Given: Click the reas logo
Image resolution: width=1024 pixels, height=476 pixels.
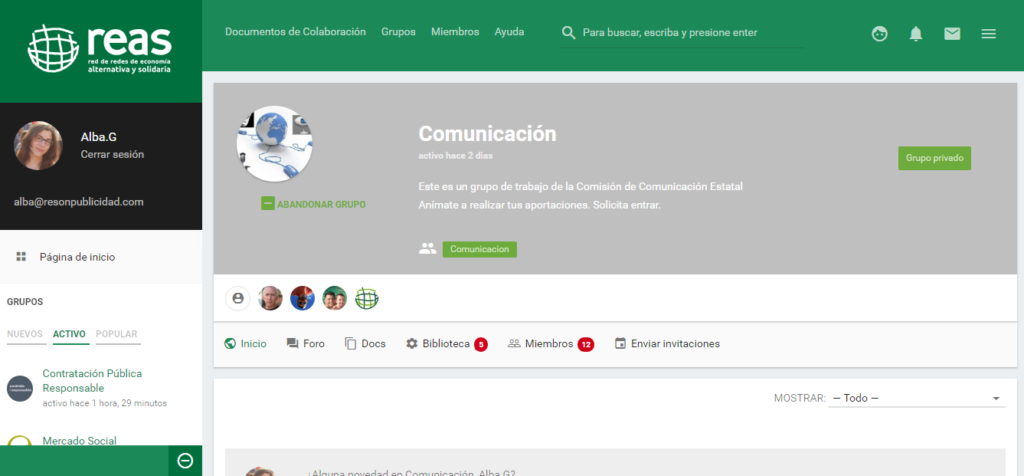Looking at the screenshot, I should 100,51.
